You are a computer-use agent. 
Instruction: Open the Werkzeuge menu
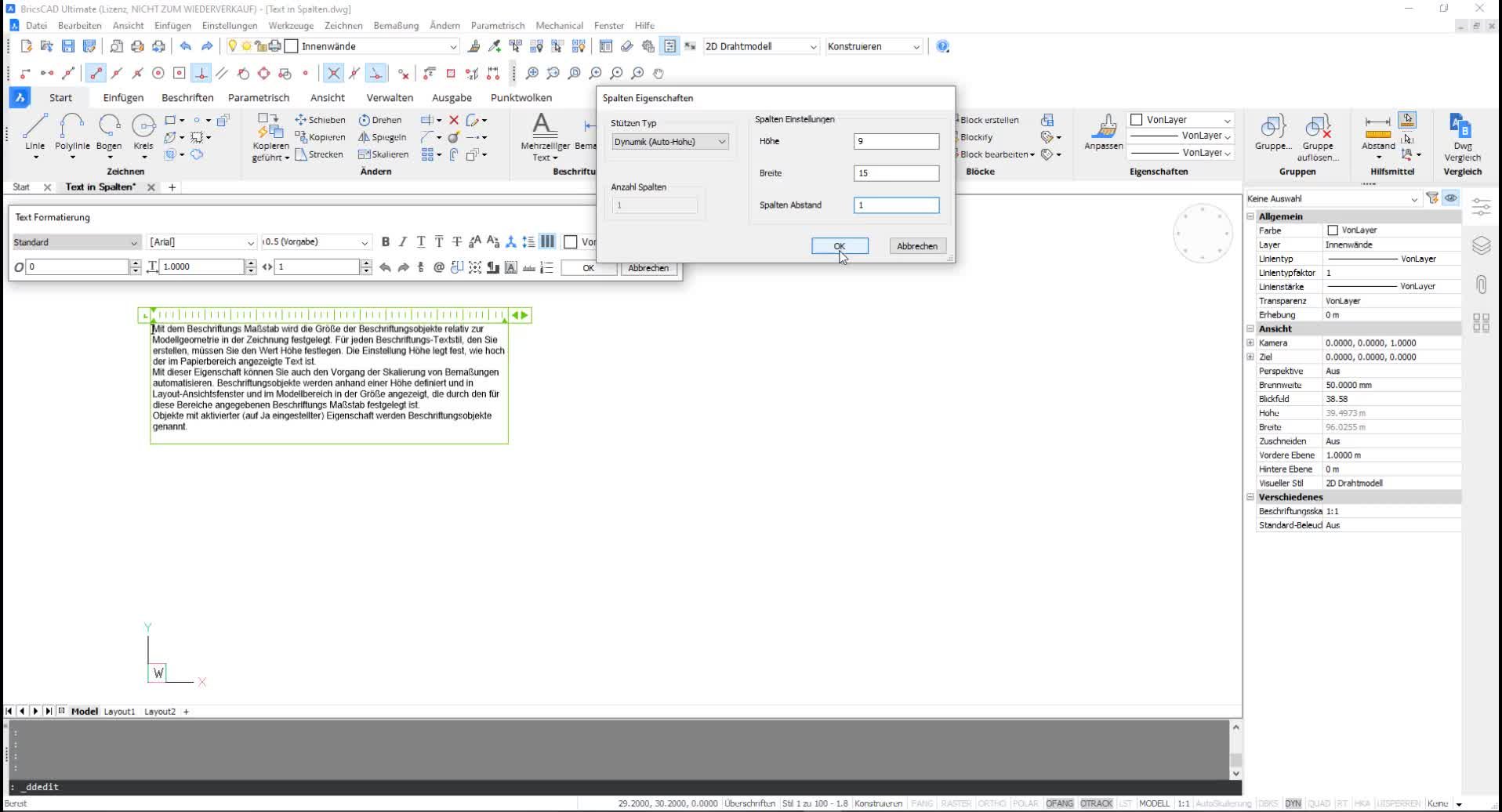tap(291, 25)
